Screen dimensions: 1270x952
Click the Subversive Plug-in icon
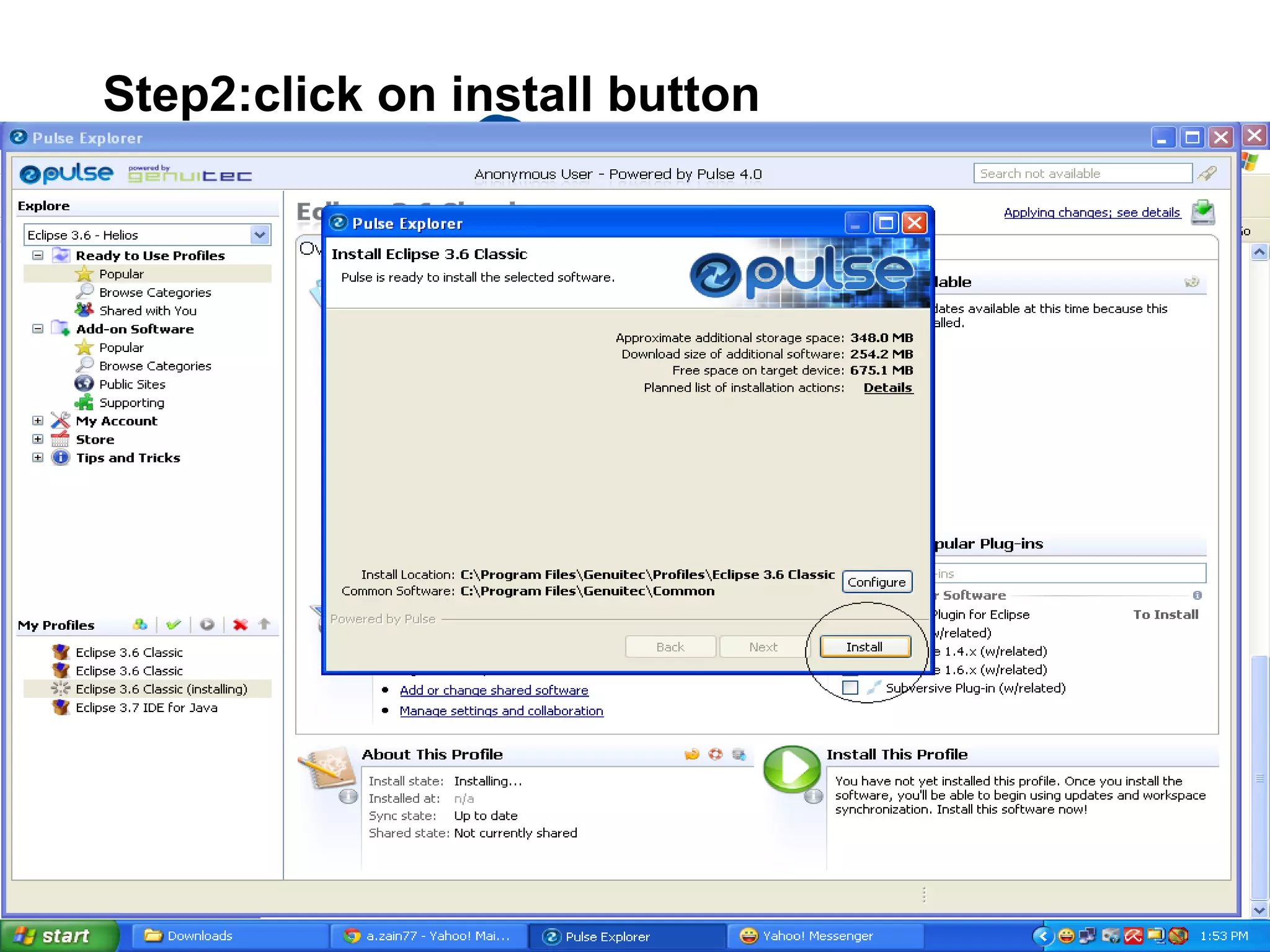pyautogui.click(x=873, y=687)
